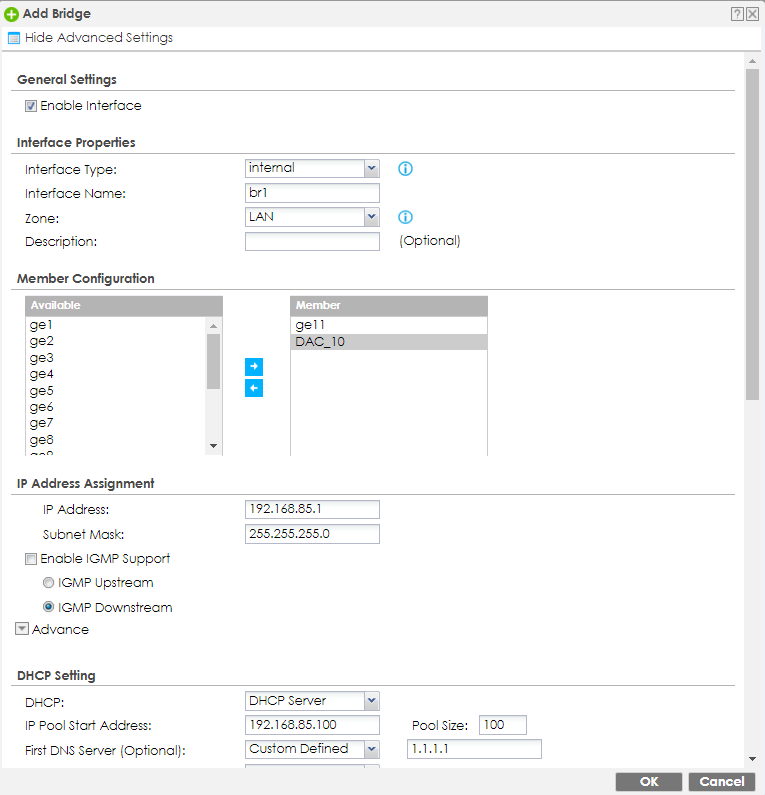Toggle the Enable Interface checkbox
Viewport: 765px width, 795px height.
pos(31,106)
